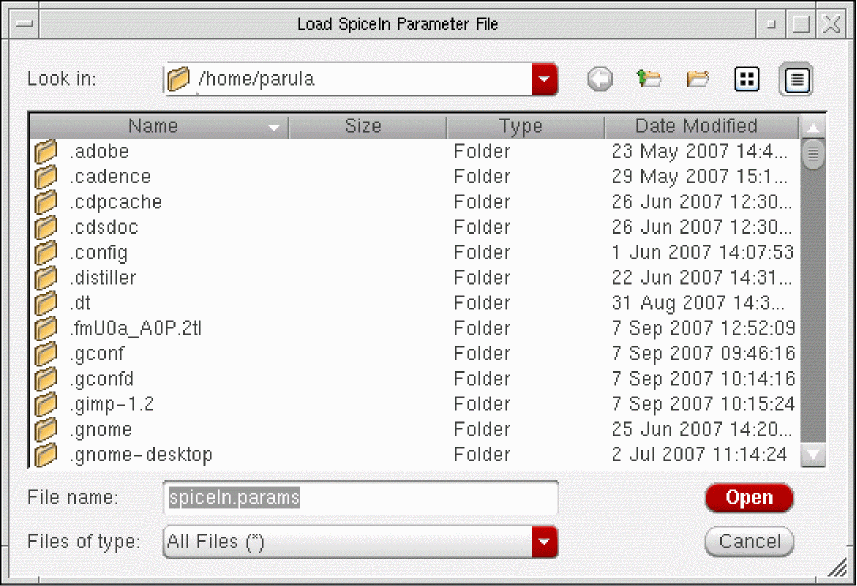Viewport: 857px width, 586px height.
Task: Select the .cdpcache folder icon
Action: [46, 202]
